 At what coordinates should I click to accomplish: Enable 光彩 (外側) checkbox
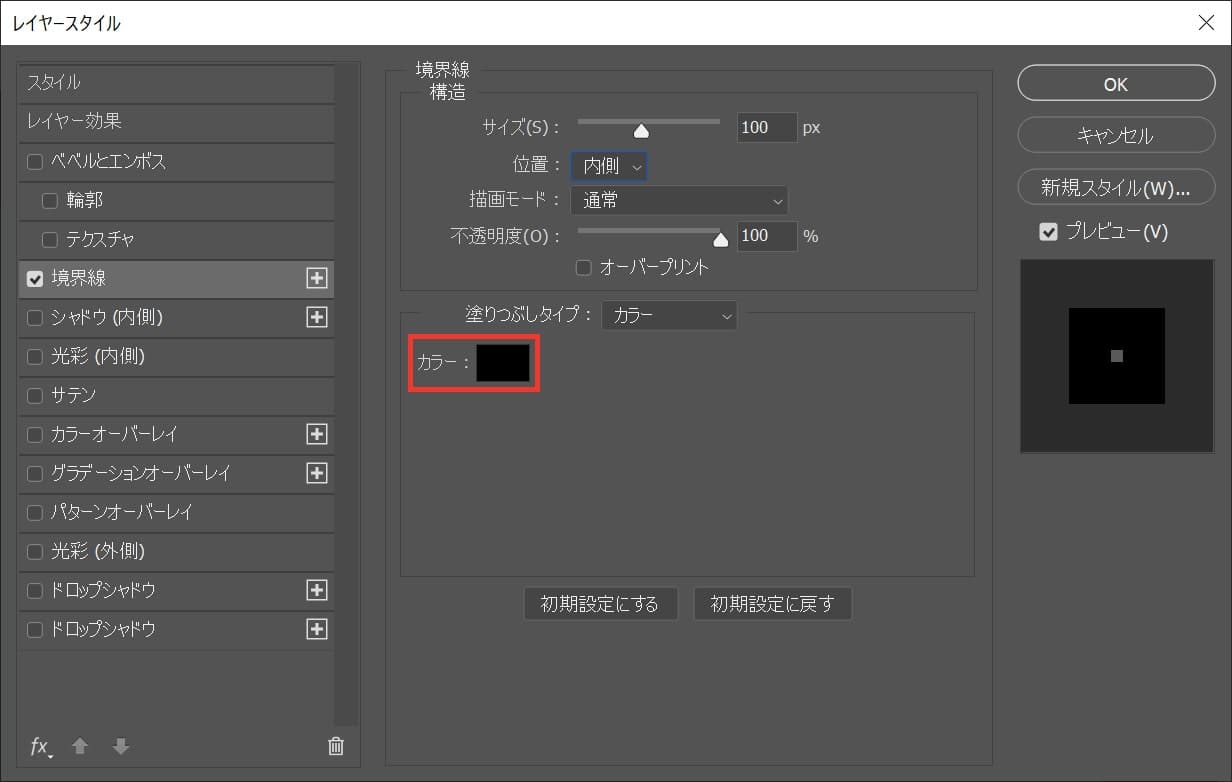click(35, 552)
